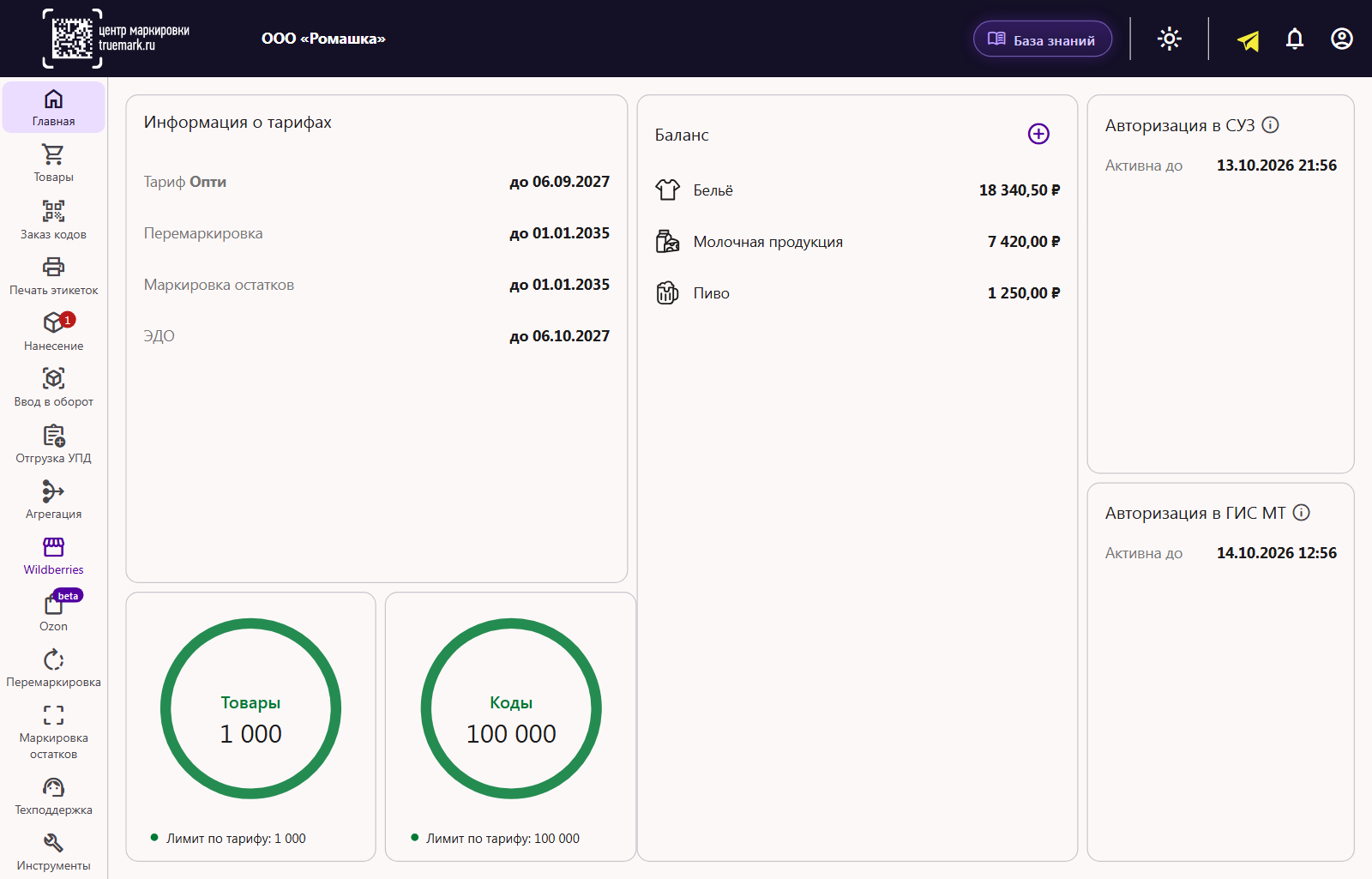Show info icon next to Авторизация в ГИС МТ
Screen dimensions: 1372x879
coord(1302,513)
